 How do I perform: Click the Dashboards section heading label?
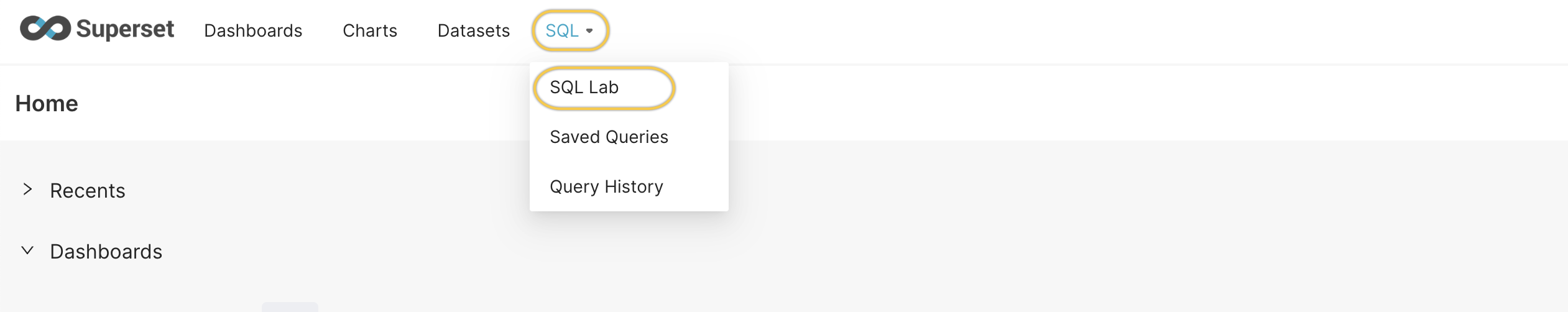[106, 252]
